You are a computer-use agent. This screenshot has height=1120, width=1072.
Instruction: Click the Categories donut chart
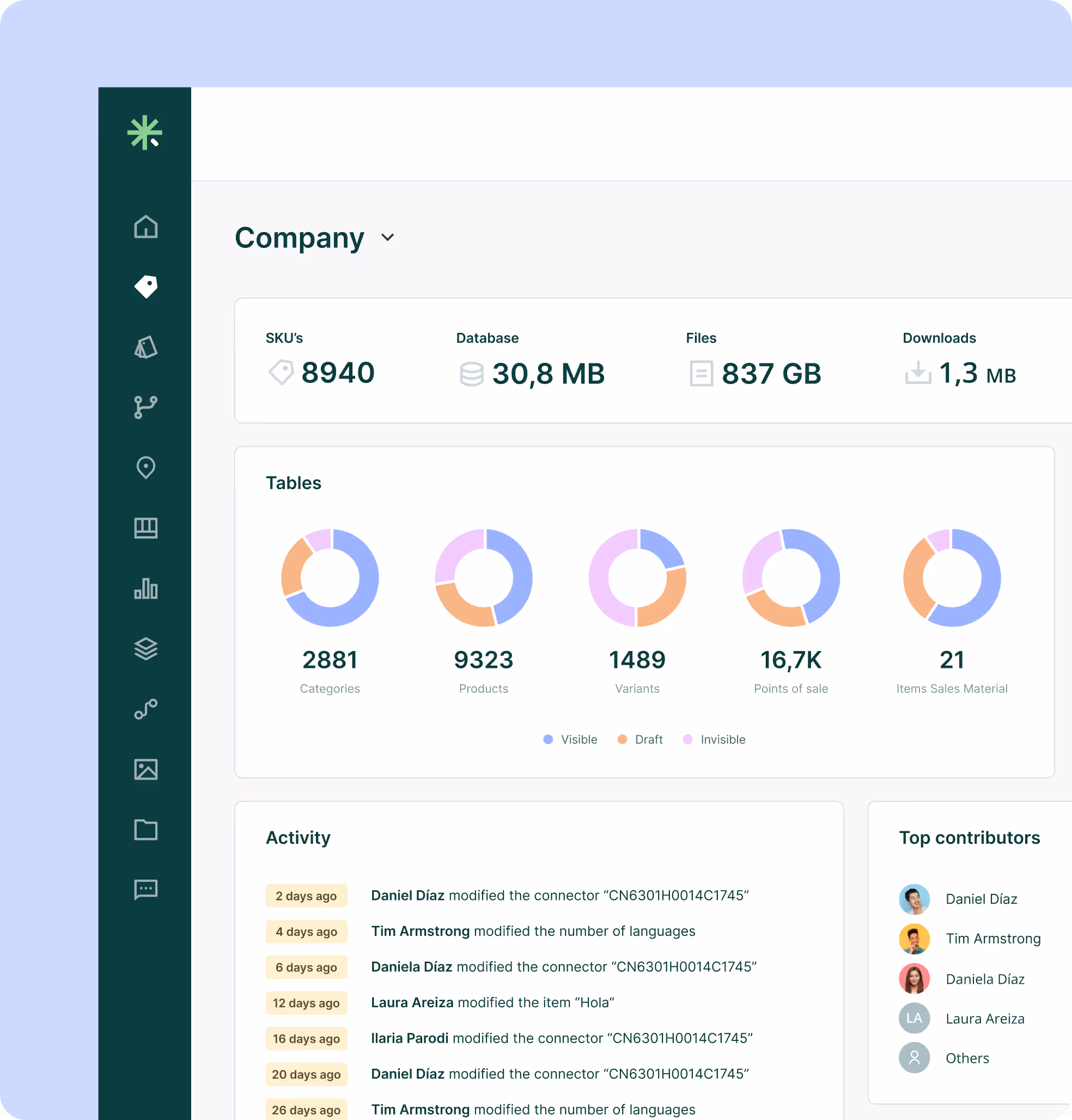point(330,578)
